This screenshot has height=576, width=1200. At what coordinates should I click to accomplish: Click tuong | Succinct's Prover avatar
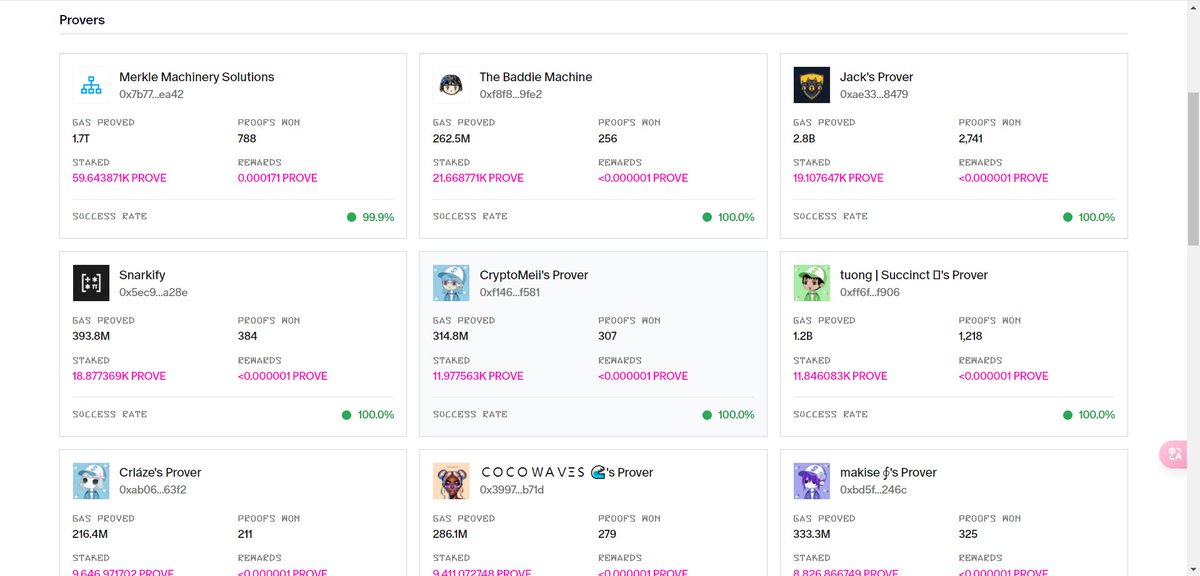click(x=812, y=283)
